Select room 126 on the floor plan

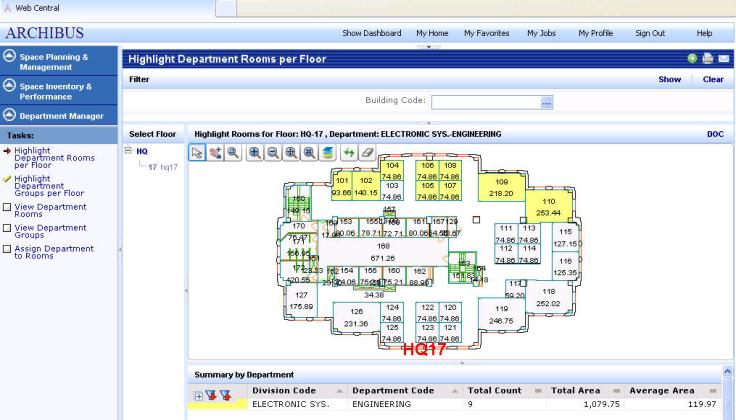(x=356, y=318)
